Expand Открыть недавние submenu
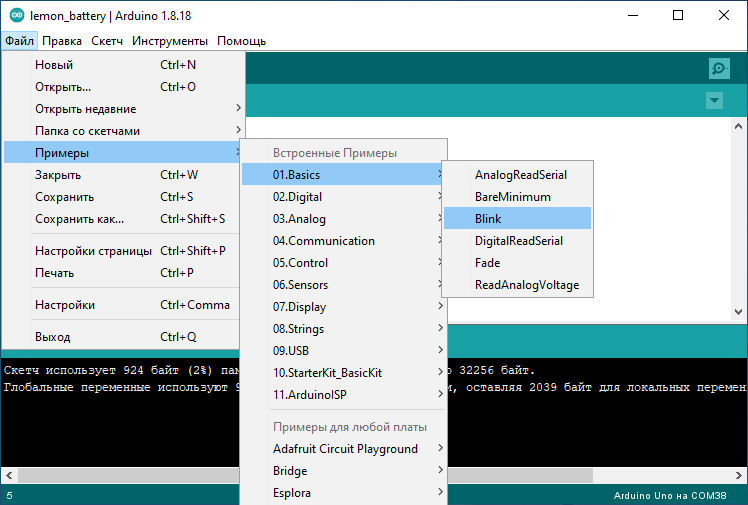Viewport: 748px width, 505px height. pos(122,109)
